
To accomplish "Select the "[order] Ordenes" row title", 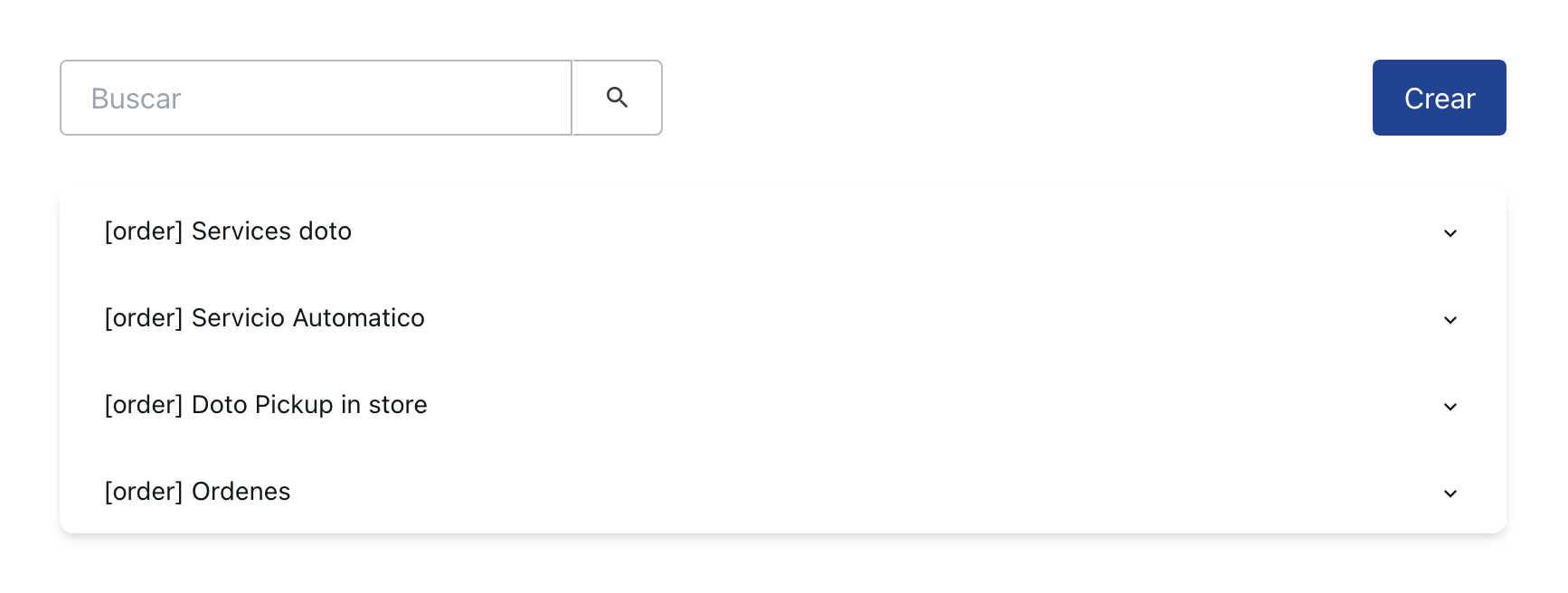I will pos(197,492).
